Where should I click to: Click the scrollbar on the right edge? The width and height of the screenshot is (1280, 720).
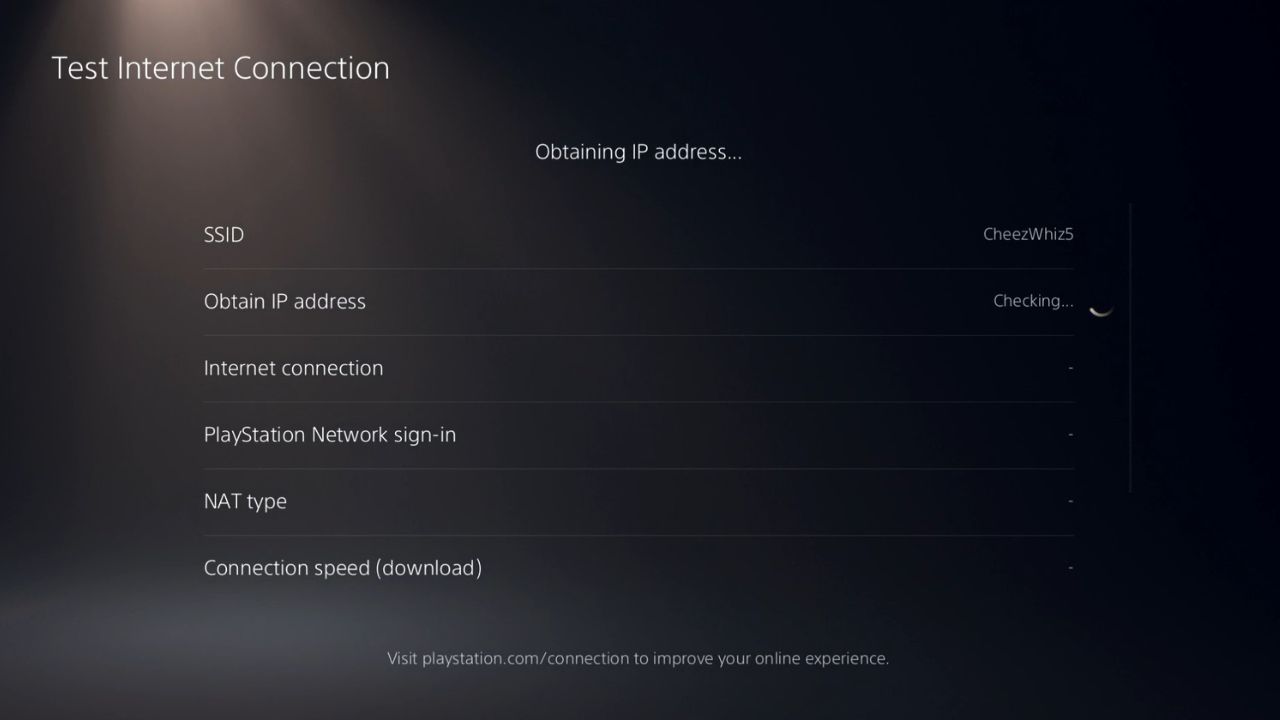1130,345
